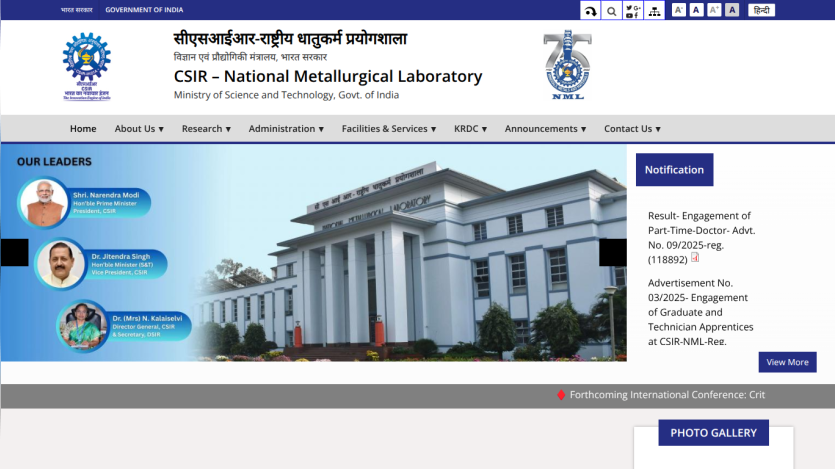
Task: Go to Home menu item
Action: coord(83,129)
